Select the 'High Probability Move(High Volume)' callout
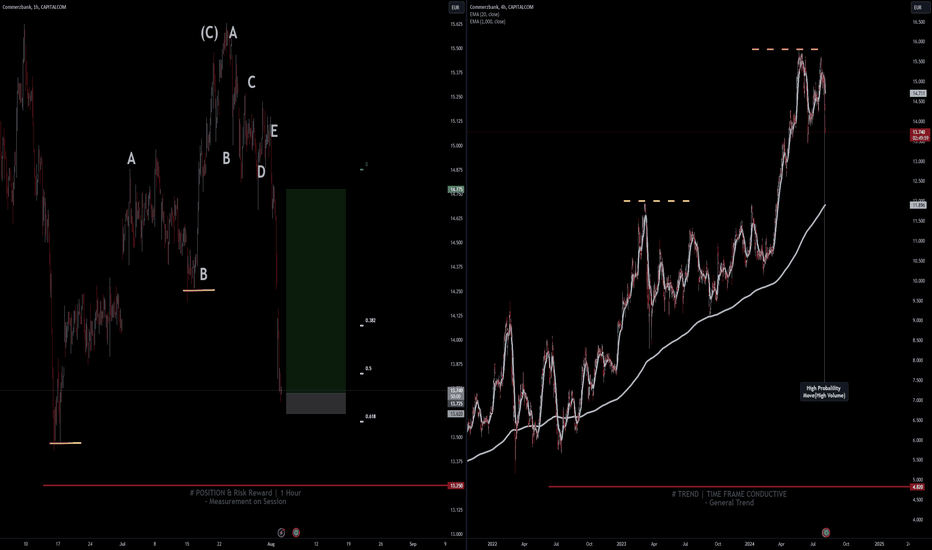Screen dimensions: 932x550 (823, 392)
